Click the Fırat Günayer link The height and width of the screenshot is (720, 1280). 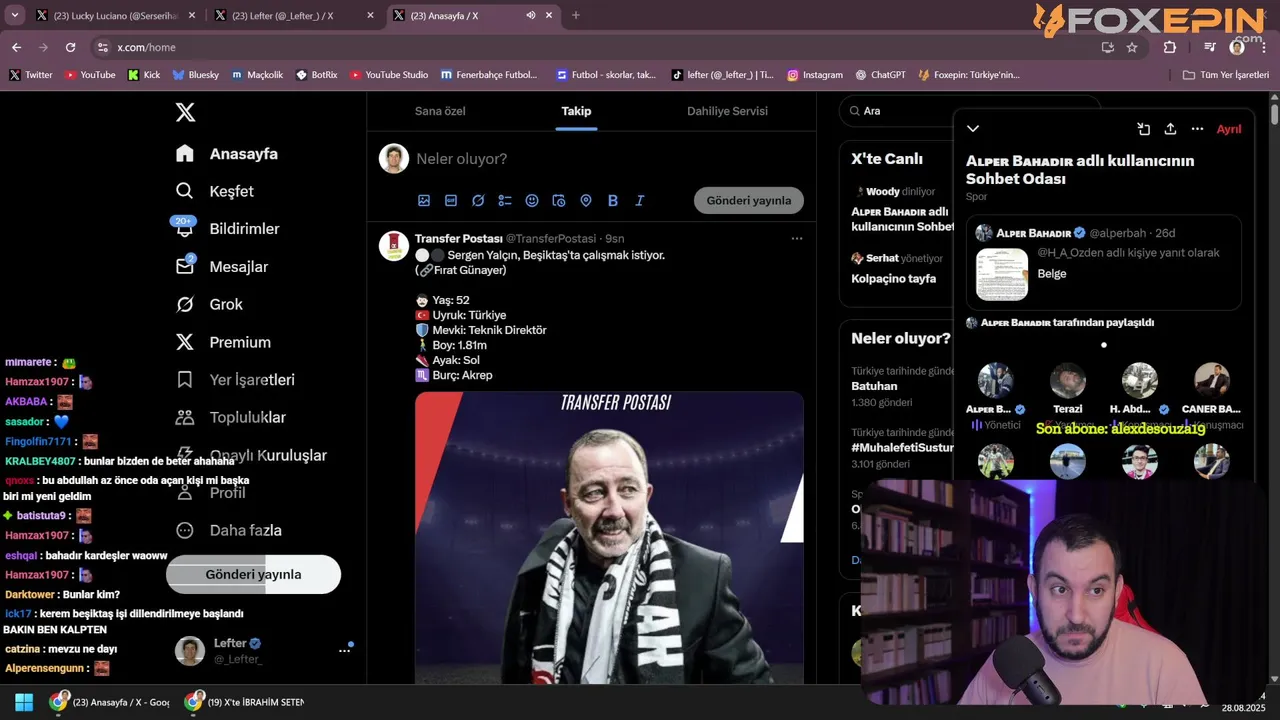469,270
